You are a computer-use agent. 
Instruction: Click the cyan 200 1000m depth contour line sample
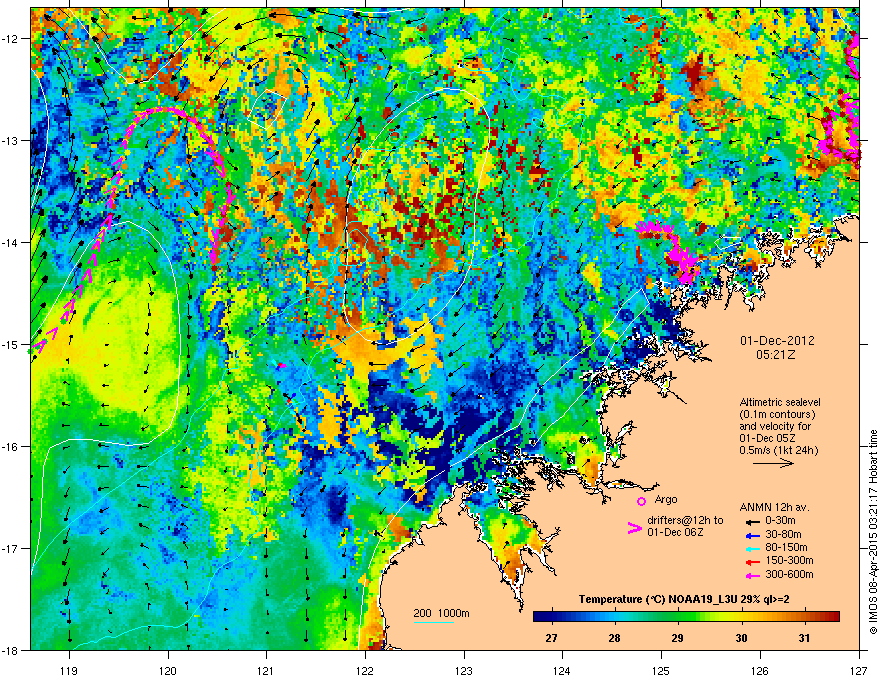click(434, 622)
